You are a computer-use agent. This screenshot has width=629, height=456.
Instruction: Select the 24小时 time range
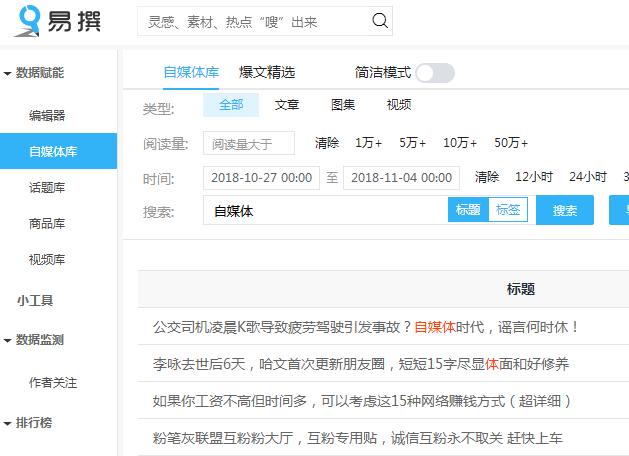coord(588,177)
